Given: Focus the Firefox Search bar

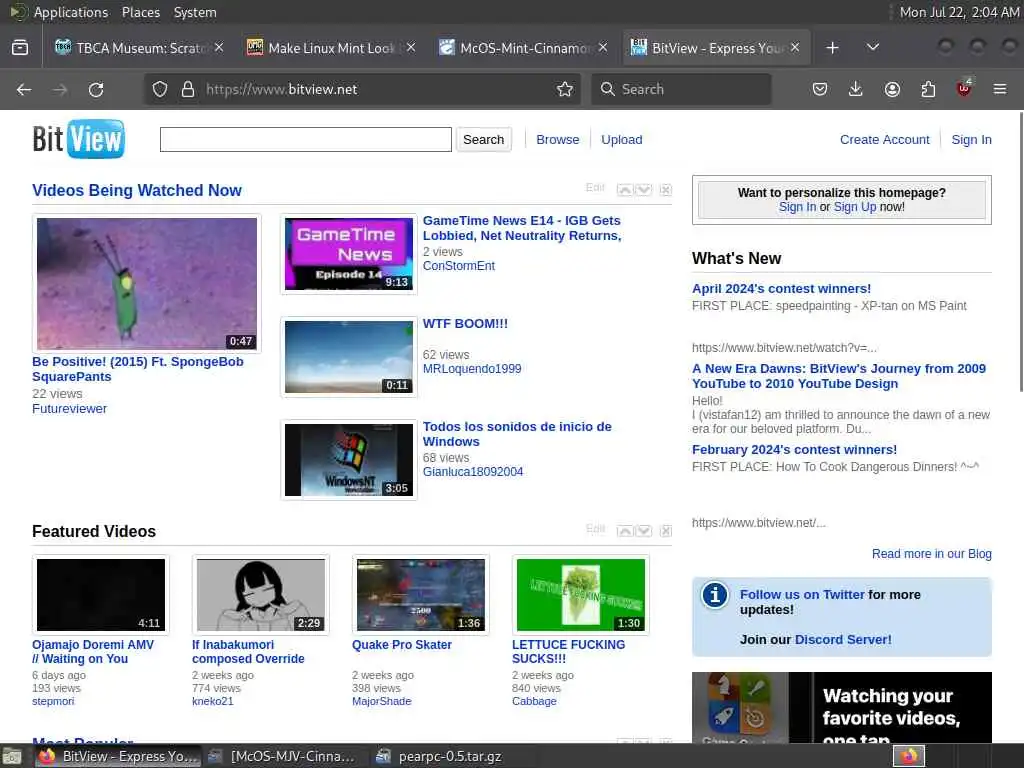Looking at the screenshot, I should [x=681, y=89].
